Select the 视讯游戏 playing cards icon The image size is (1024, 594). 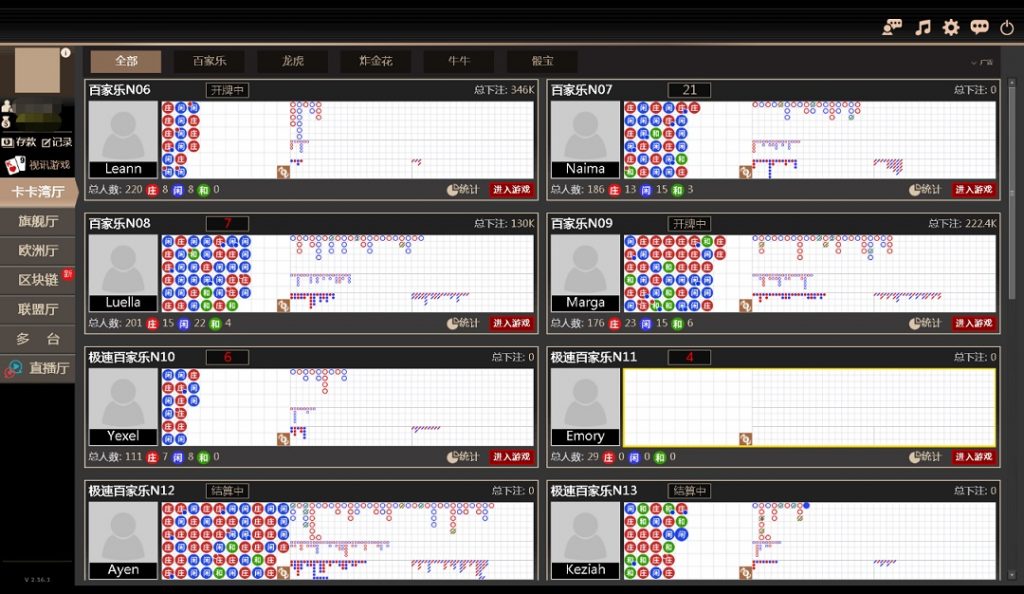coord(18,163)
